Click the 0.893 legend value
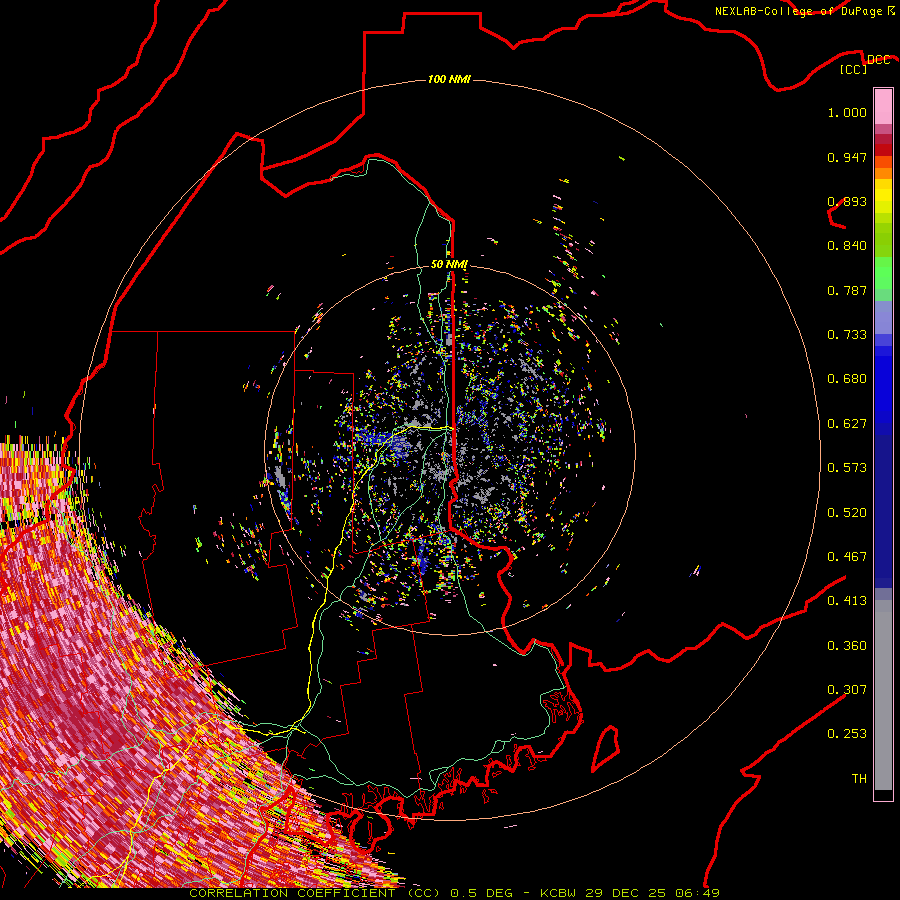This screenshot has height=900, width=900. (x=847, y=201)
